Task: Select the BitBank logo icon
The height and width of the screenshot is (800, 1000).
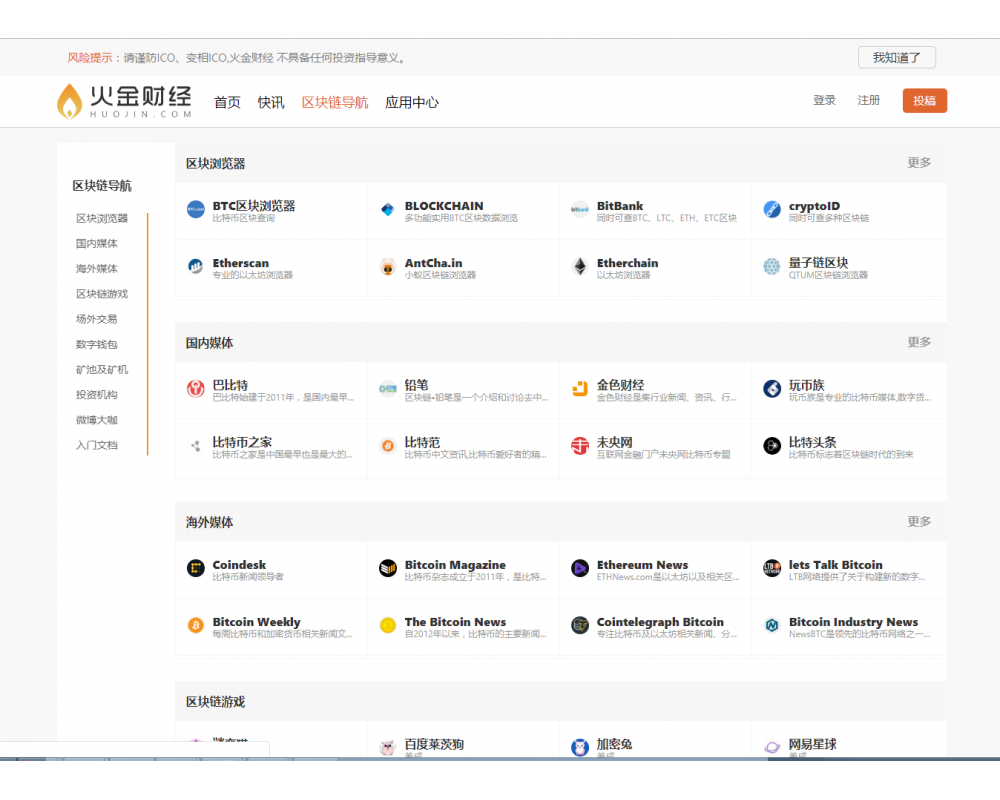Action: point(580,209)
